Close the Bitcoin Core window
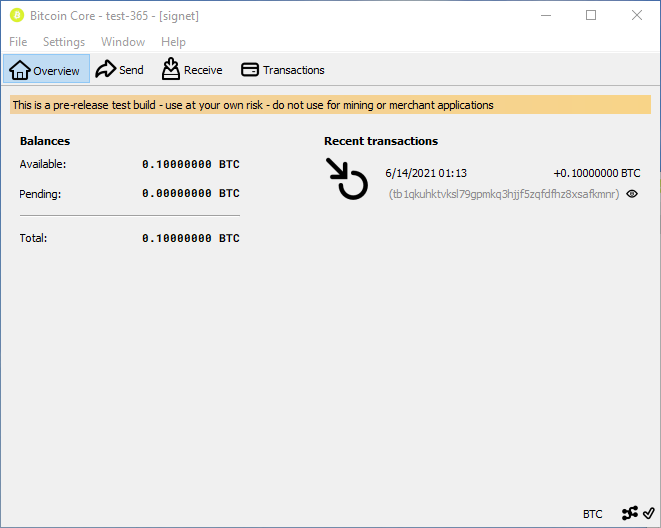 click(637, 16)
